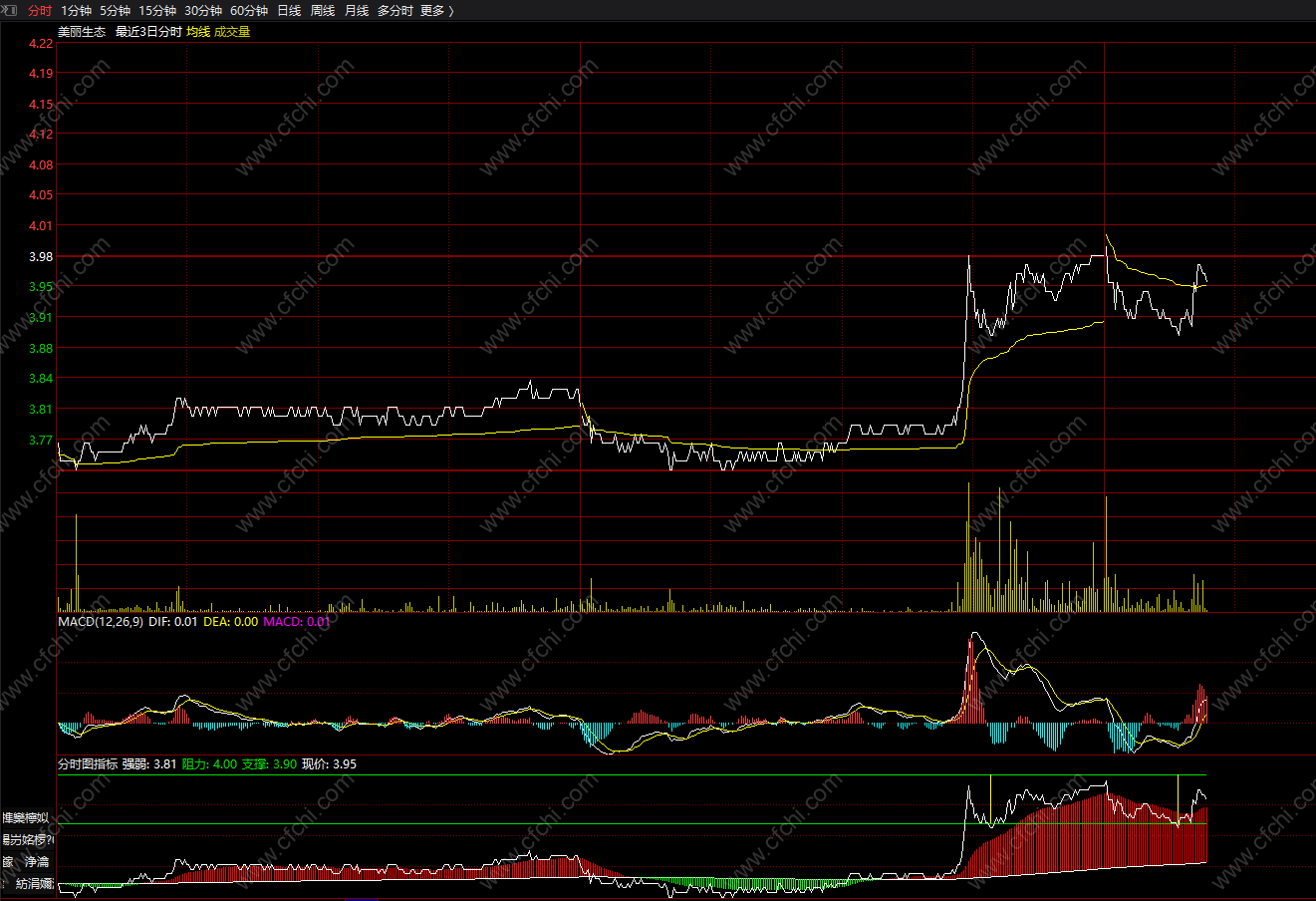The height and width of the screenshot is (901, 1316).
Task: Switch to the 日线 daily chart
Action: (x=289, y=10)
